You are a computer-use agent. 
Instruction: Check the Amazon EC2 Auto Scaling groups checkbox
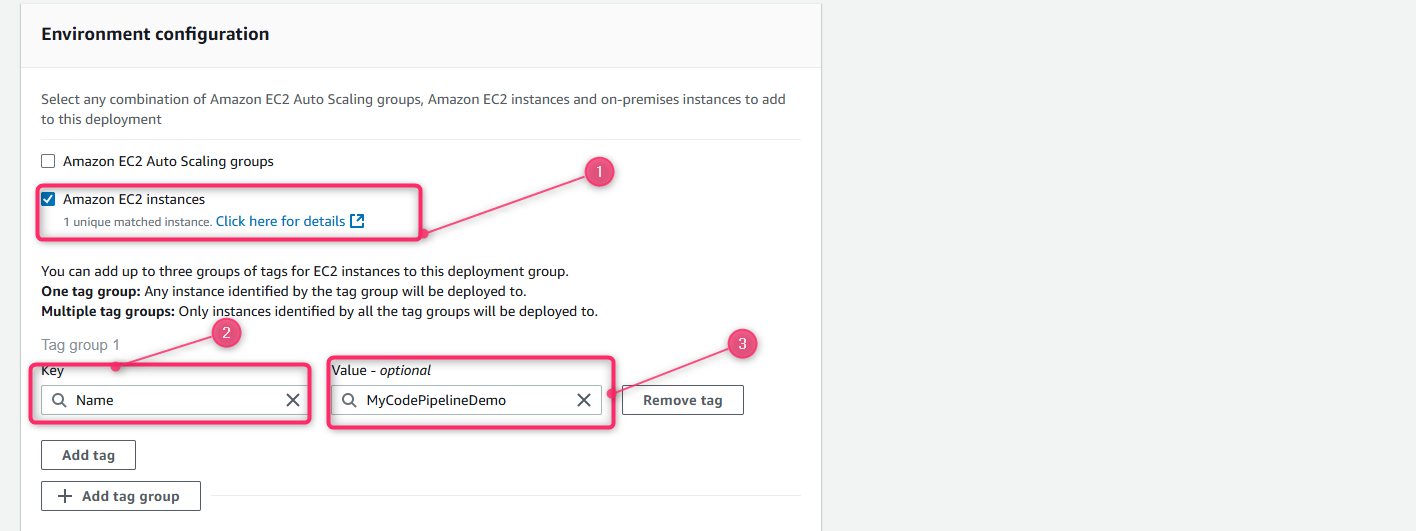[48, 161]
